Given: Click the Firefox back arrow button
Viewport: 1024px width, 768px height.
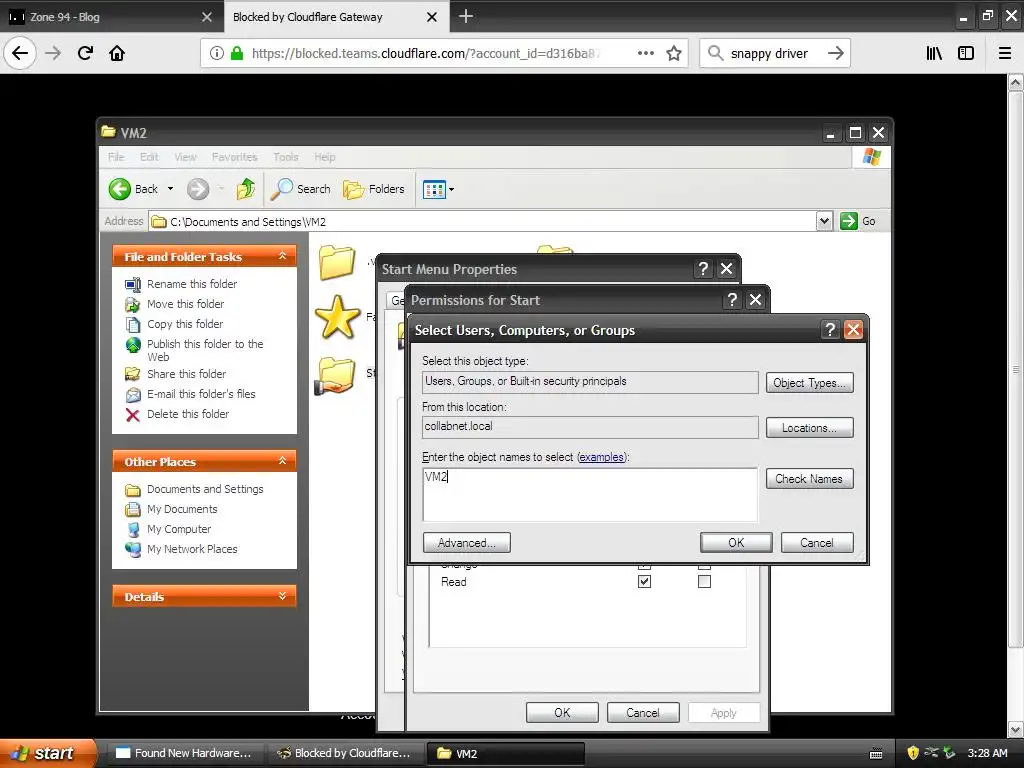Looking at the screenshot, I should pyautogui.click(x=20, y=53).
